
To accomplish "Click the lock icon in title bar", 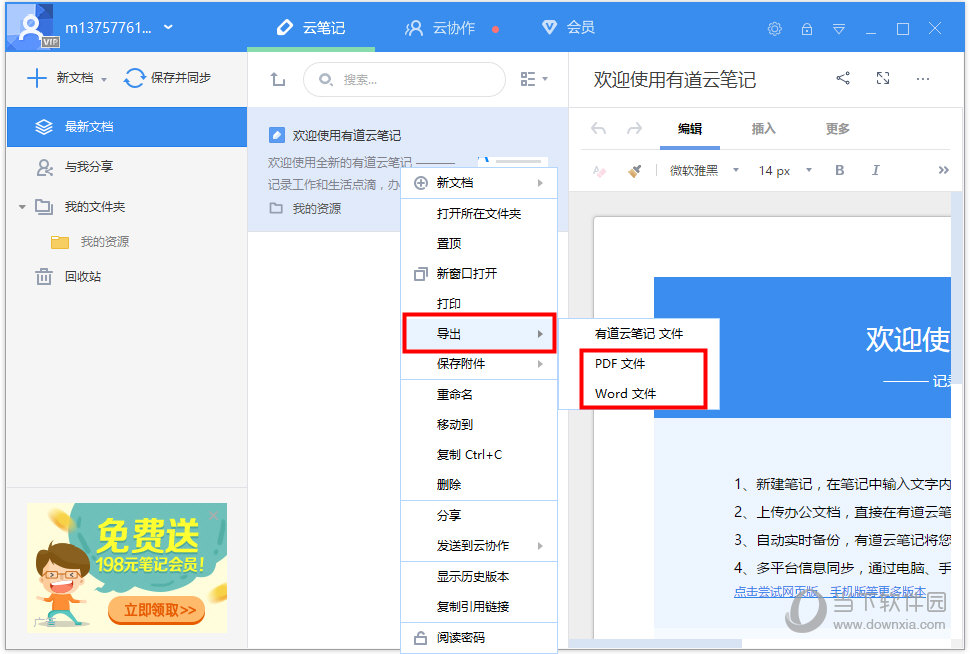I will pos(807,28).
